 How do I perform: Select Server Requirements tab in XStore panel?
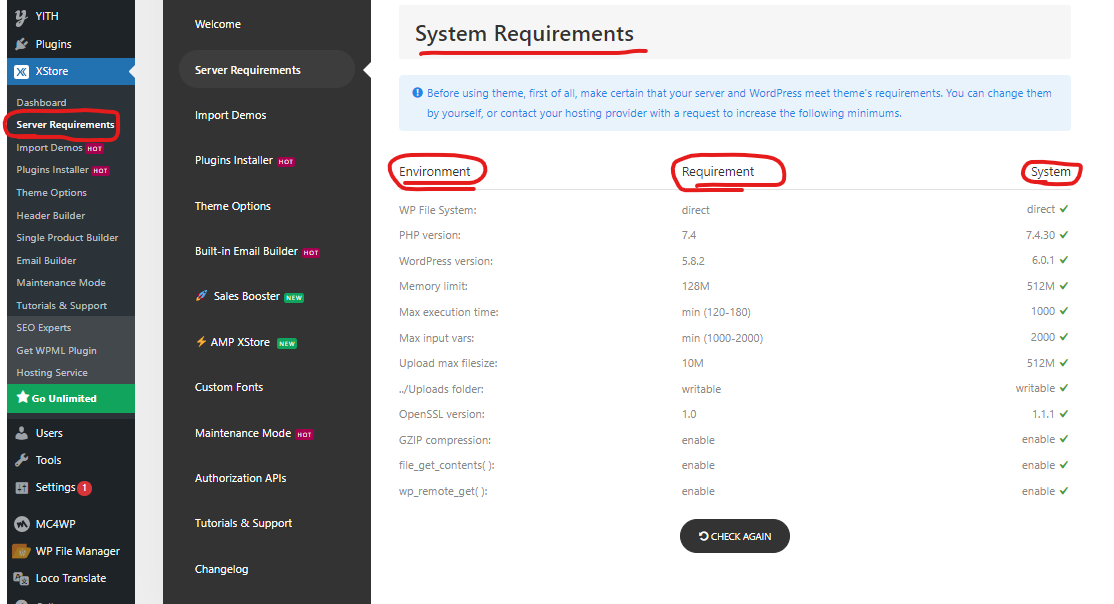[267, 70]
